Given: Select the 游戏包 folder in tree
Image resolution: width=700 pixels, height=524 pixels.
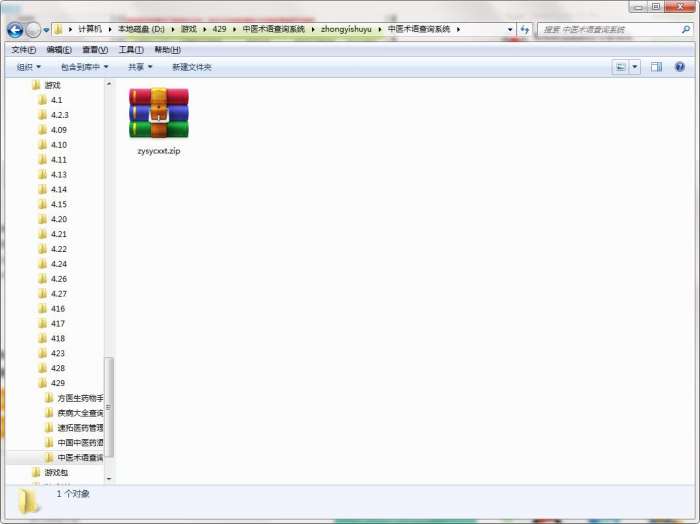Looking at the screenshot, I should (56, 473).
